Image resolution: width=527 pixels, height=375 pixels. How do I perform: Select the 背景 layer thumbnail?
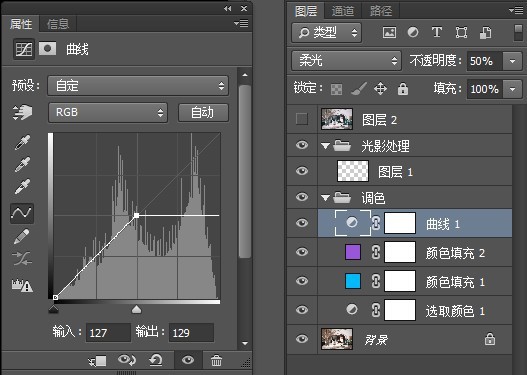tap(337, 339)
